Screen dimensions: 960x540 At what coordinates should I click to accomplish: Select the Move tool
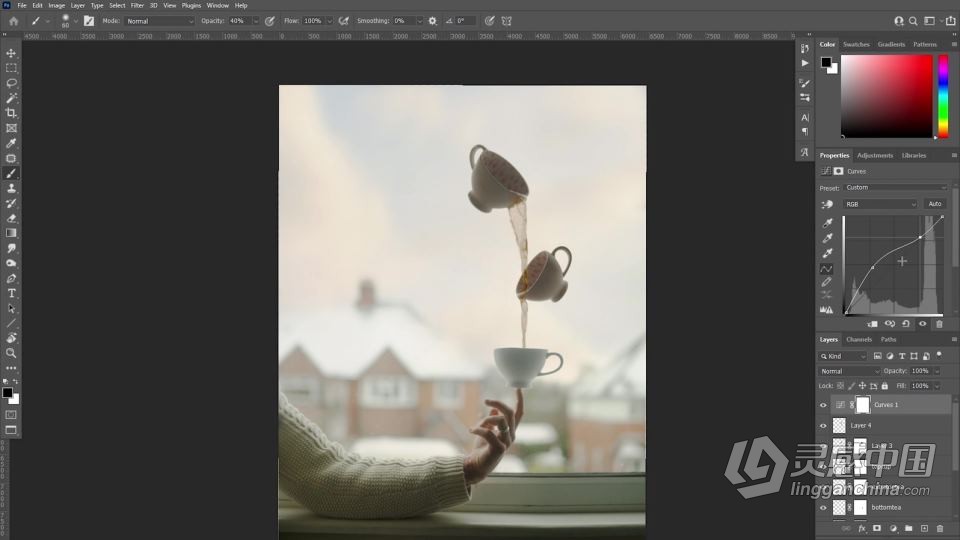(11, 53)
